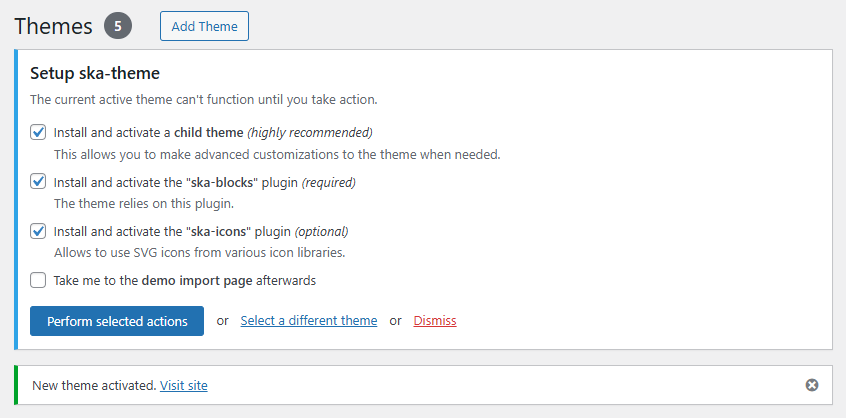
Task: Click the "SVG icons" description text
Action: click(x=199, y=252)
